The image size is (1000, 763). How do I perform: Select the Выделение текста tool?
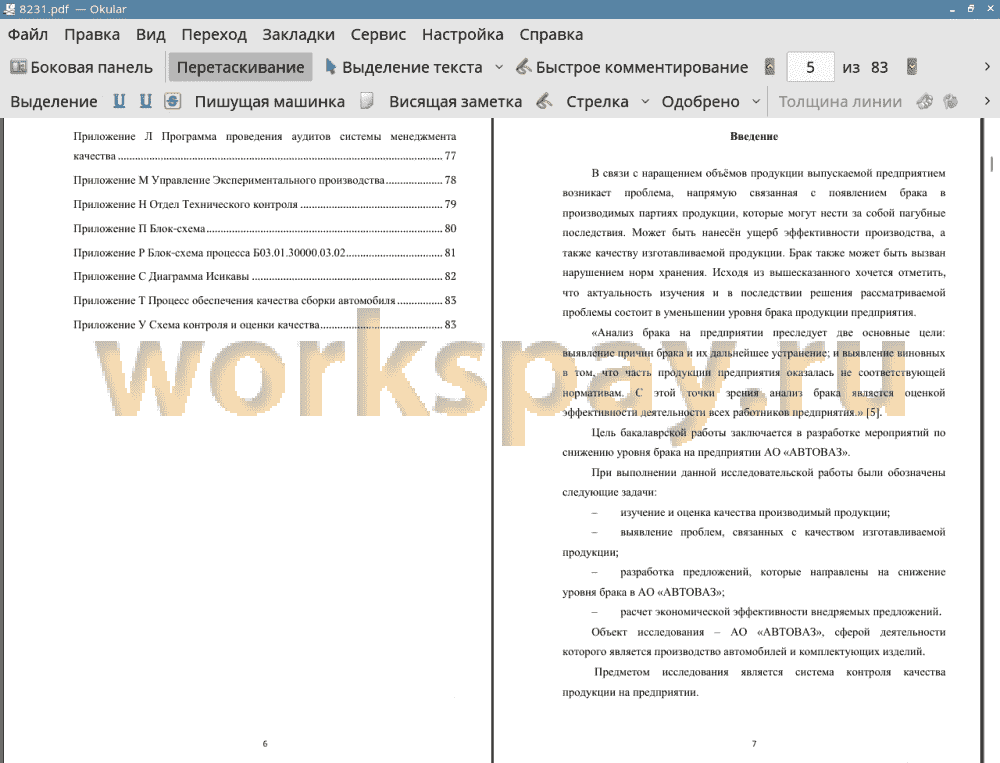point(403,67)
